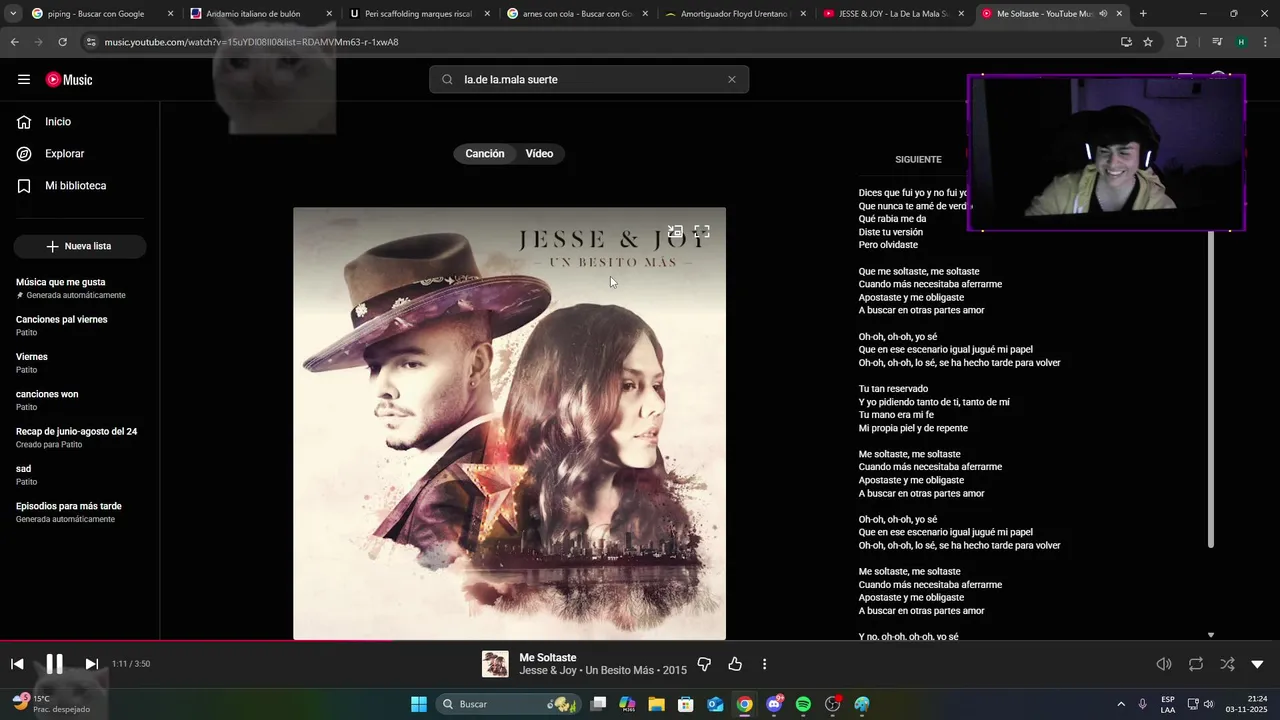The width and height of the screenshot is (1280, 720).
Task: Open Discord from the taskbar
Action: [x=774, y=704]
